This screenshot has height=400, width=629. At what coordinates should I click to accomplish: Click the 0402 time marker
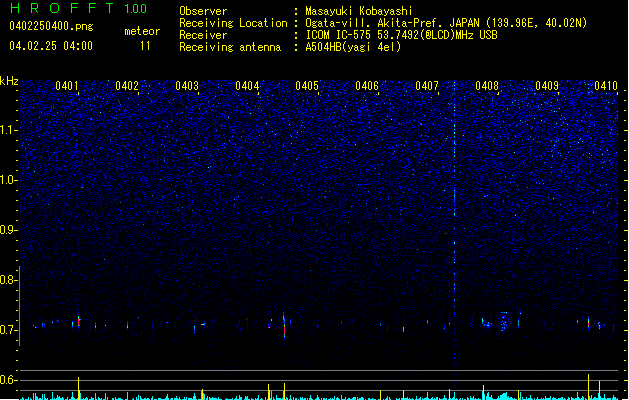click(127, 86)
